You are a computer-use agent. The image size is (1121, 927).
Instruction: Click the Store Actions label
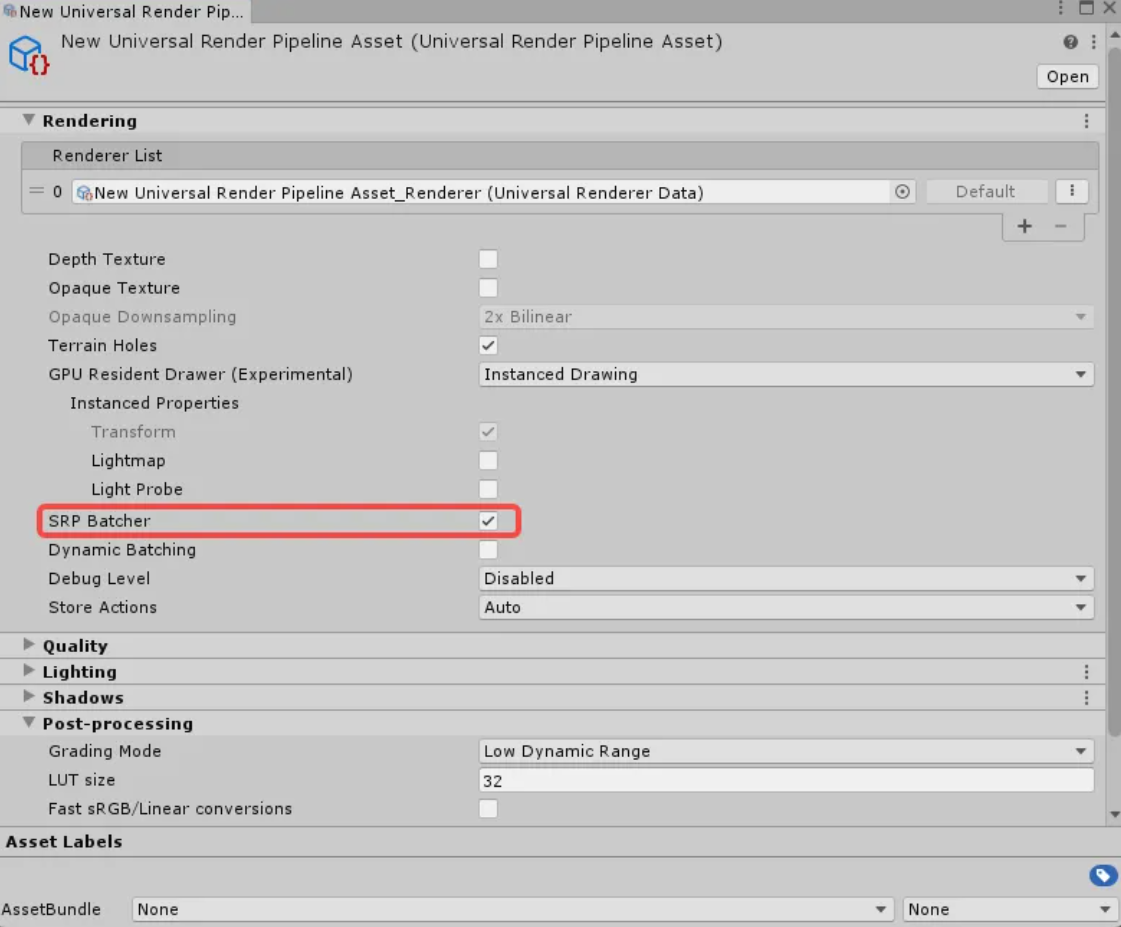pos(102,608)
